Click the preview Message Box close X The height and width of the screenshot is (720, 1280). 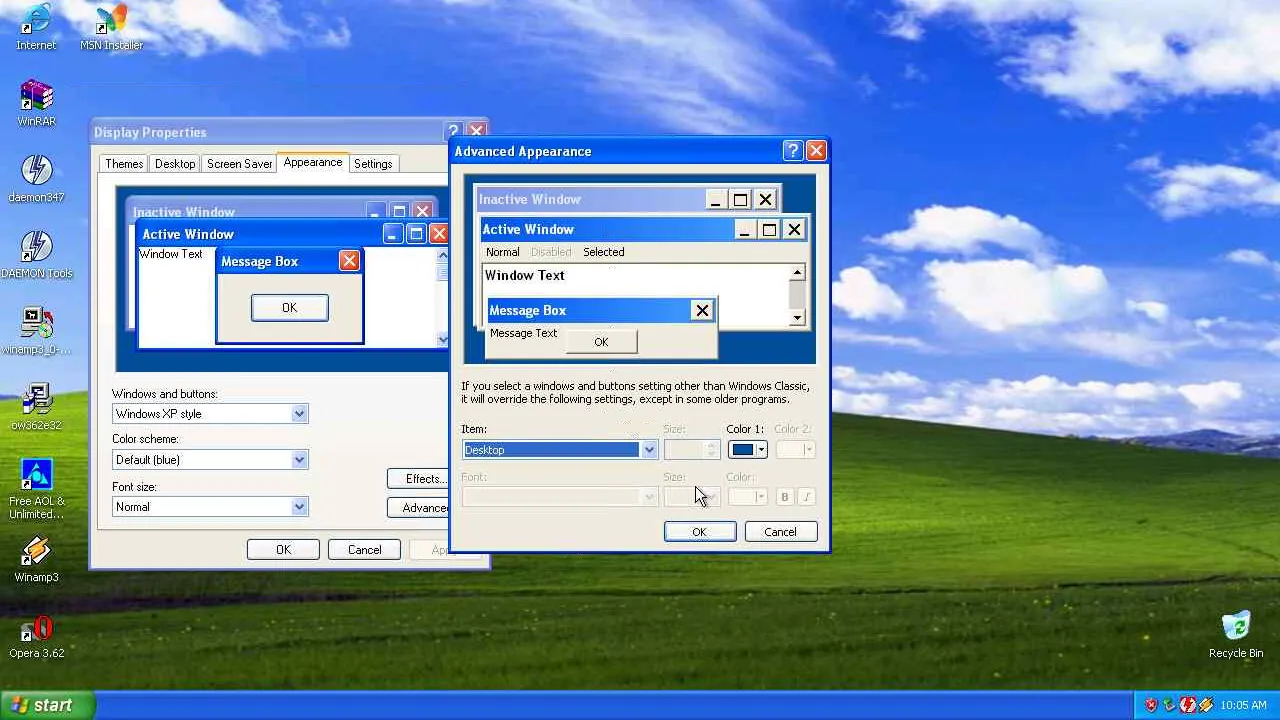tap(702, 310)
